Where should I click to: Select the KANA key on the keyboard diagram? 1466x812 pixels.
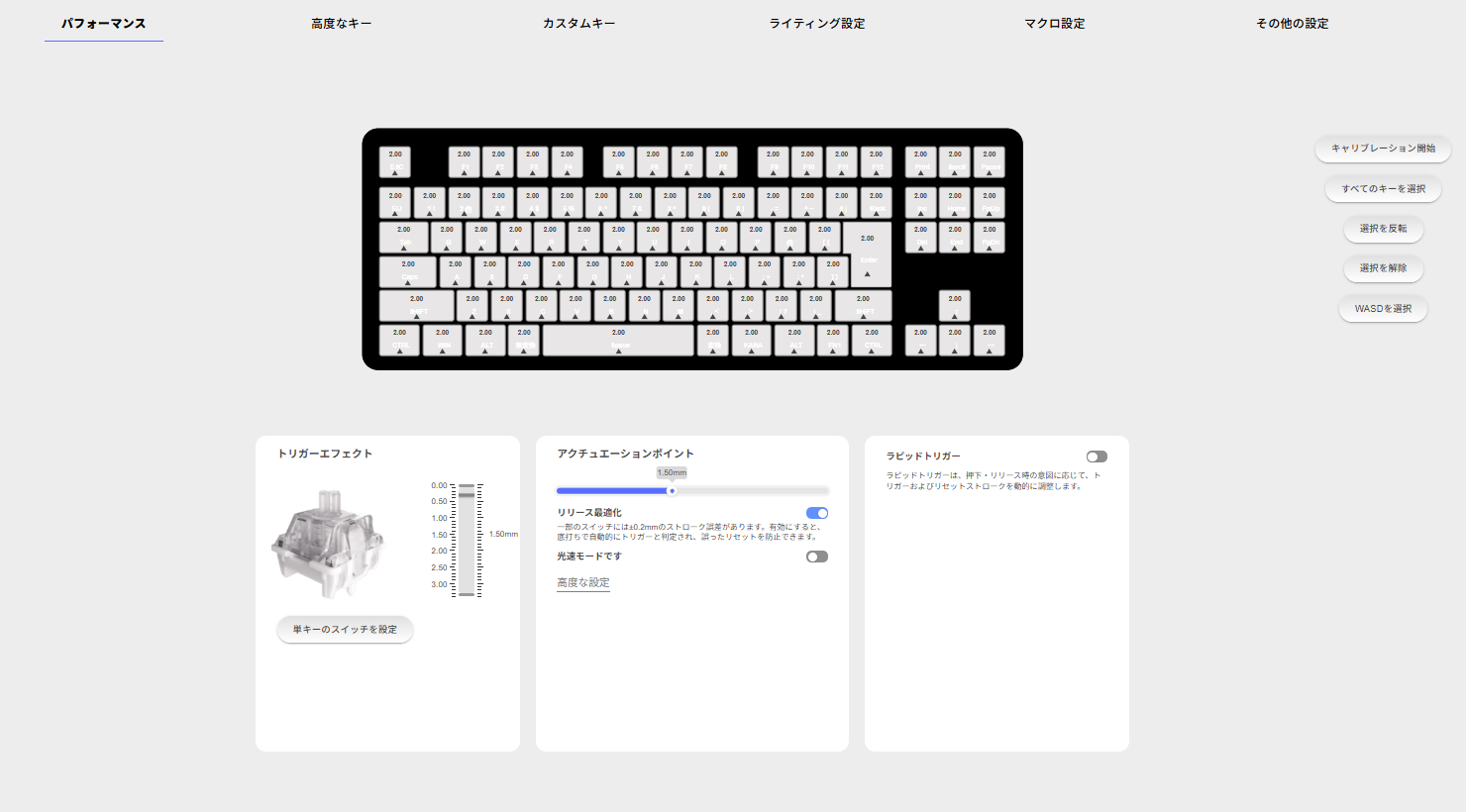[752, 340]
